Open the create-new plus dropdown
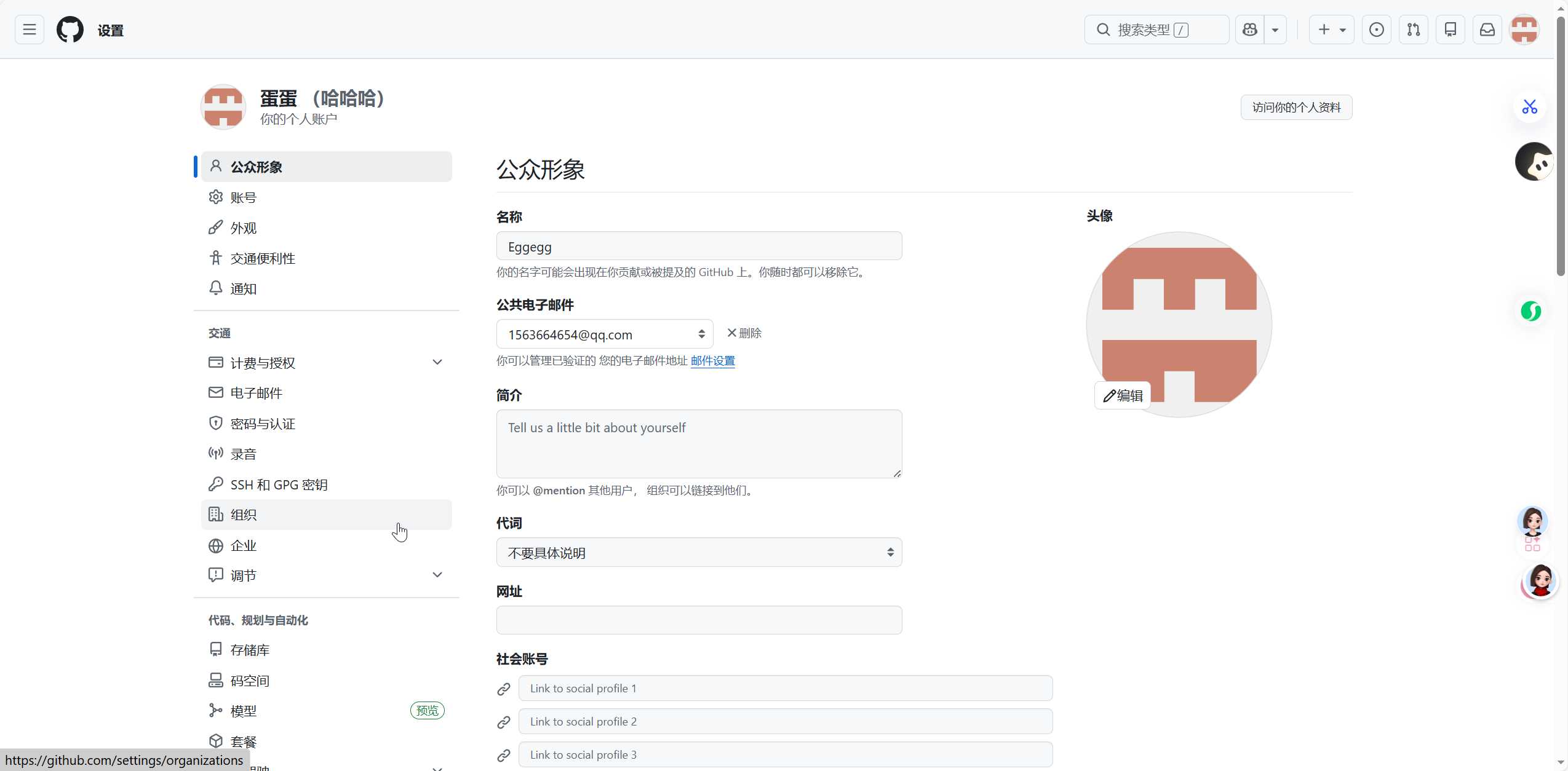Viewport: 1568px width, 771px height. pos(1331,30)
